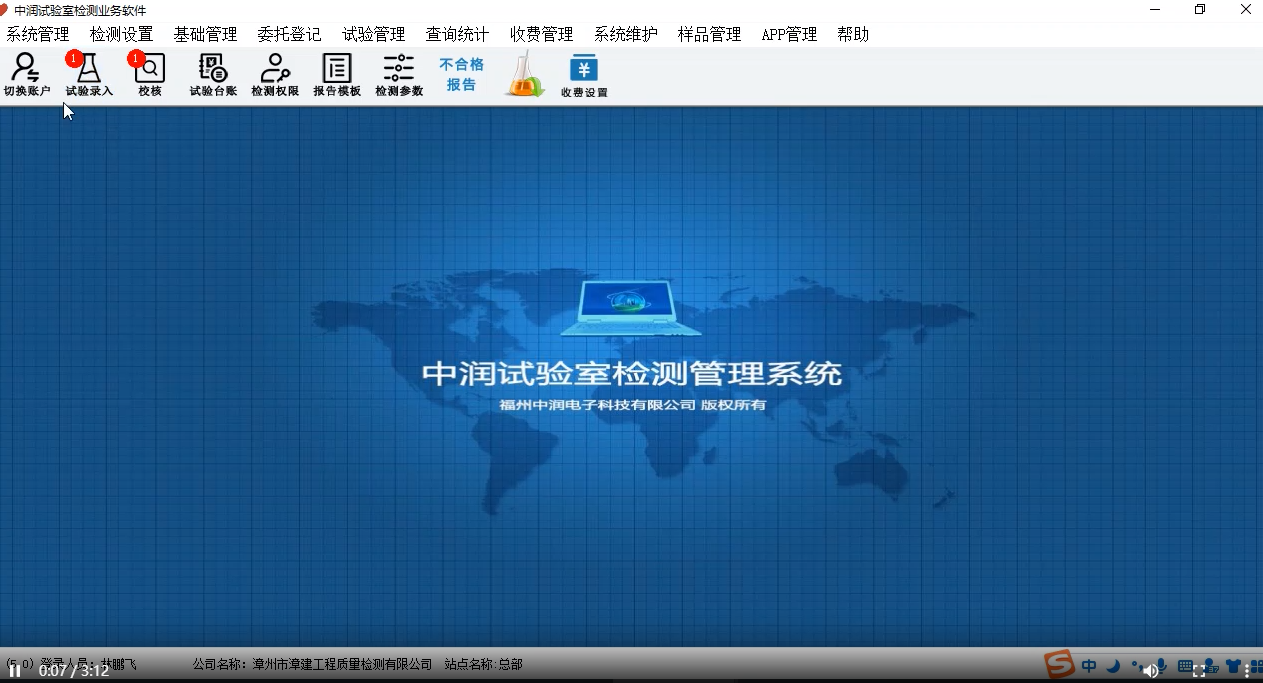Open 报告模板 report template icon
Viewport: 1263px width, 683px height.
click(x=337, y=75)
